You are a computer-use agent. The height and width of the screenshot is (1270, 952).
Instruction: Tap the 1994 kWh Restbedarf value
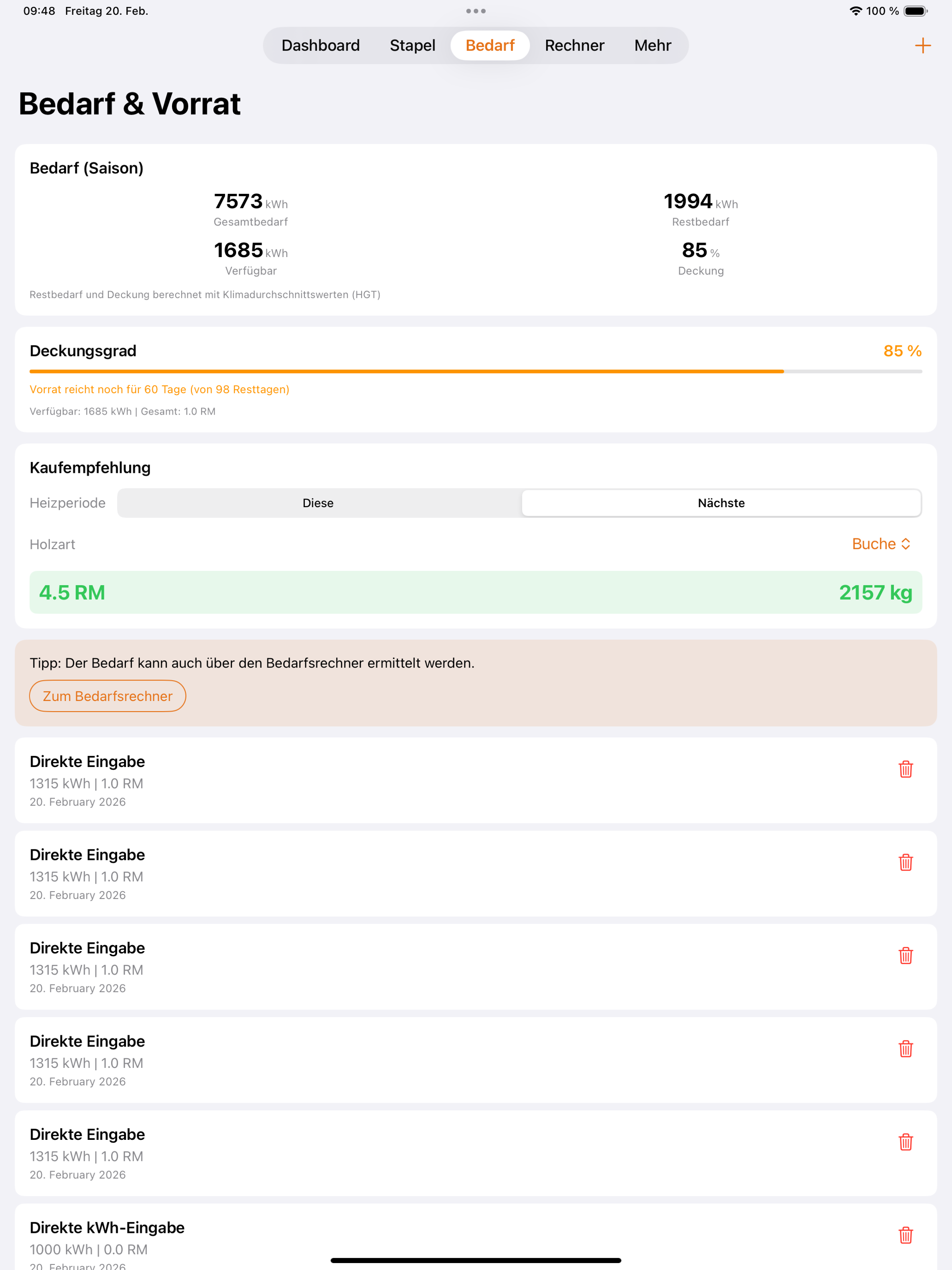(701, 202)
